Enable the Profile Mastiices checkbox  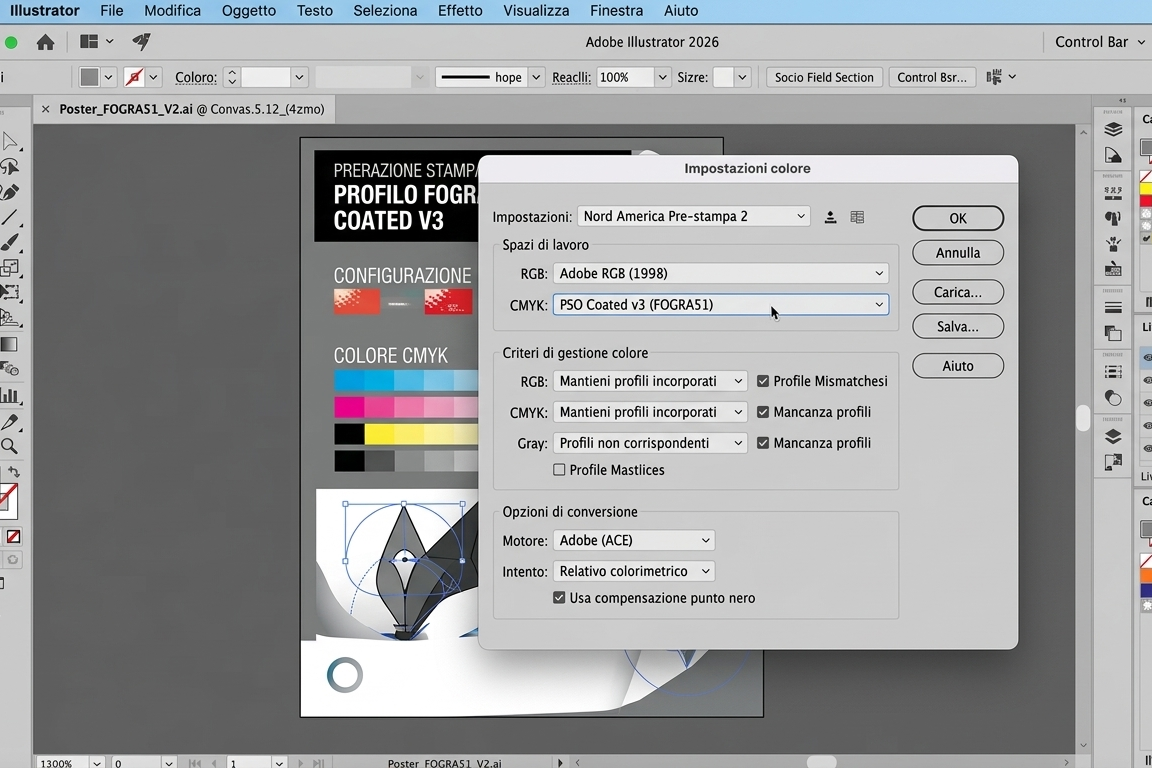coord(559,470)
